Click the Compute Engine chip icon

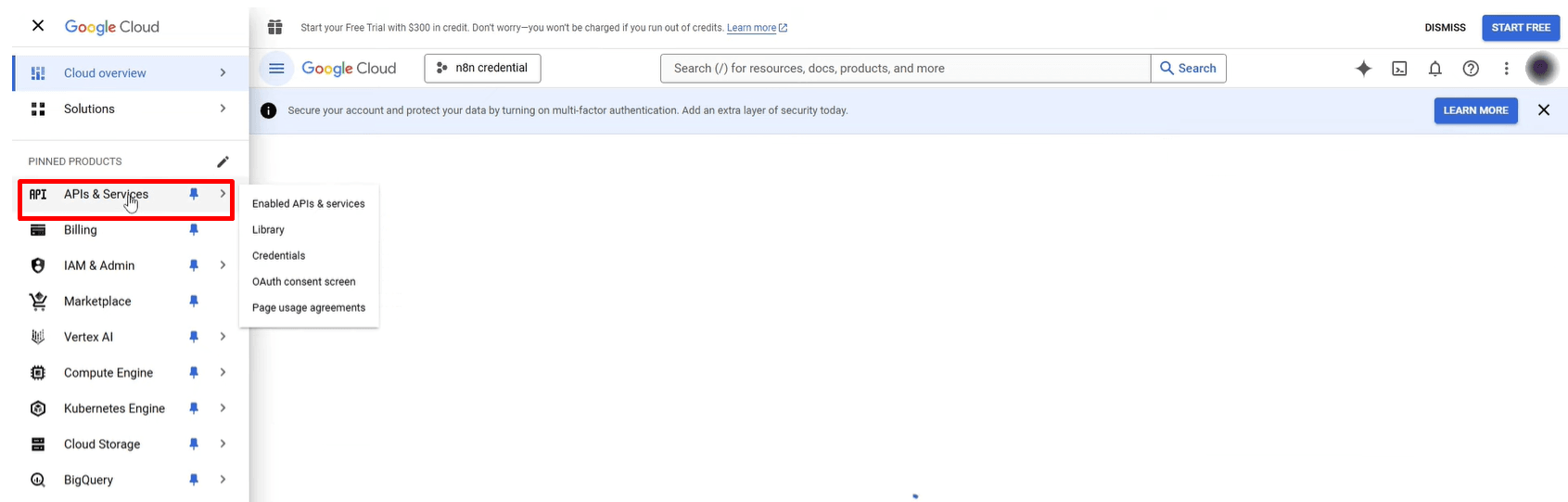[x=38, y=373]
